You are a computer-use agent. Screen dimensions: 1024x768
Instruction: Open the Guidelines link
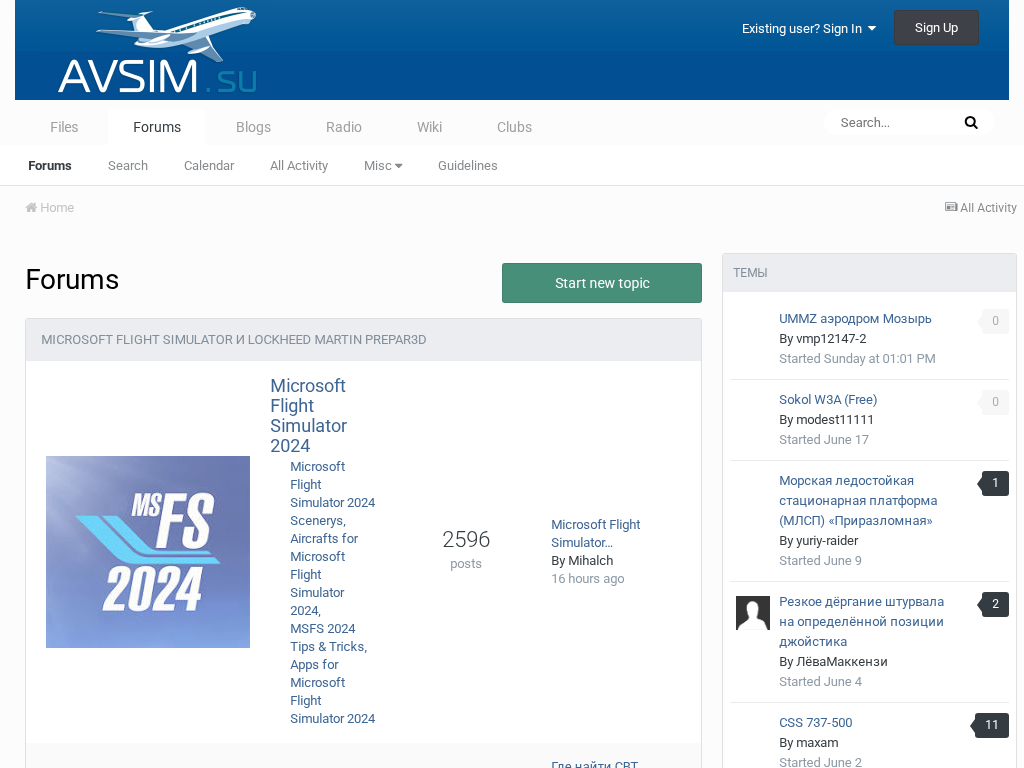pyautogui.click(x=467, y=166)
